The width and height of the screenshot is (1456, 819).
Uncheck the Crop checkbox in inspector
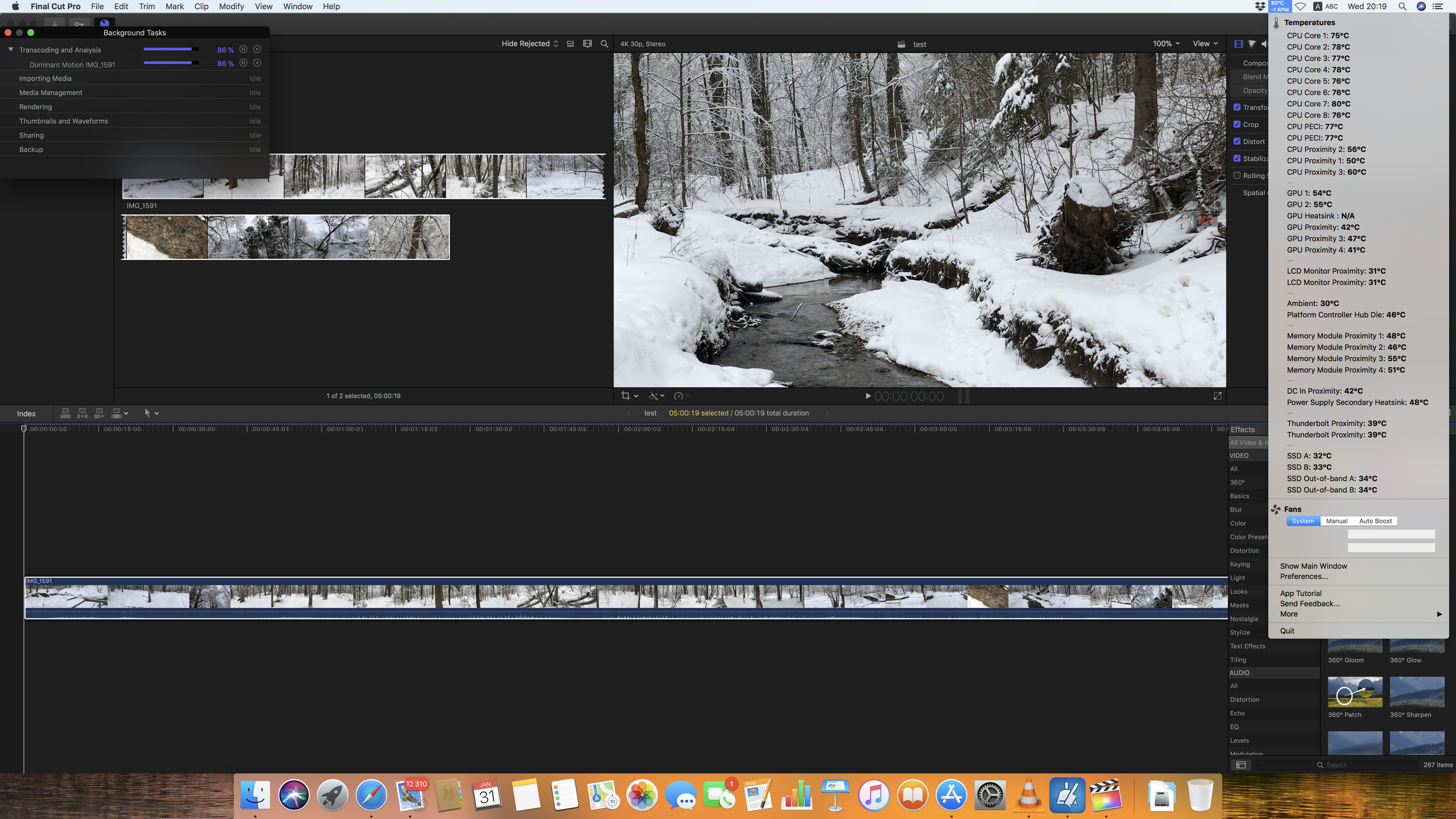click(1237, 124)
